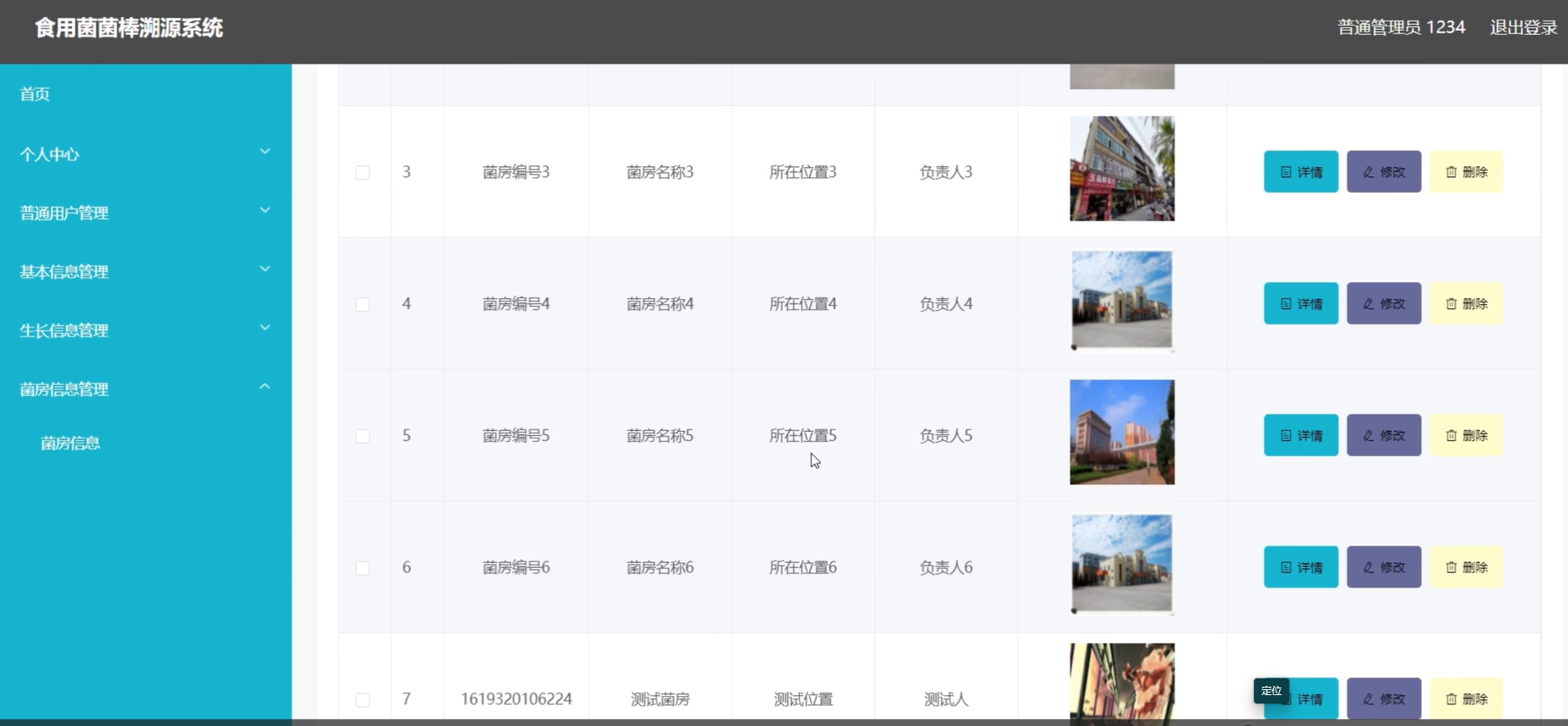Edit the 菌房编号3 row
The height and width of the screenshot is (726, 1568).
coord(1383,171)
